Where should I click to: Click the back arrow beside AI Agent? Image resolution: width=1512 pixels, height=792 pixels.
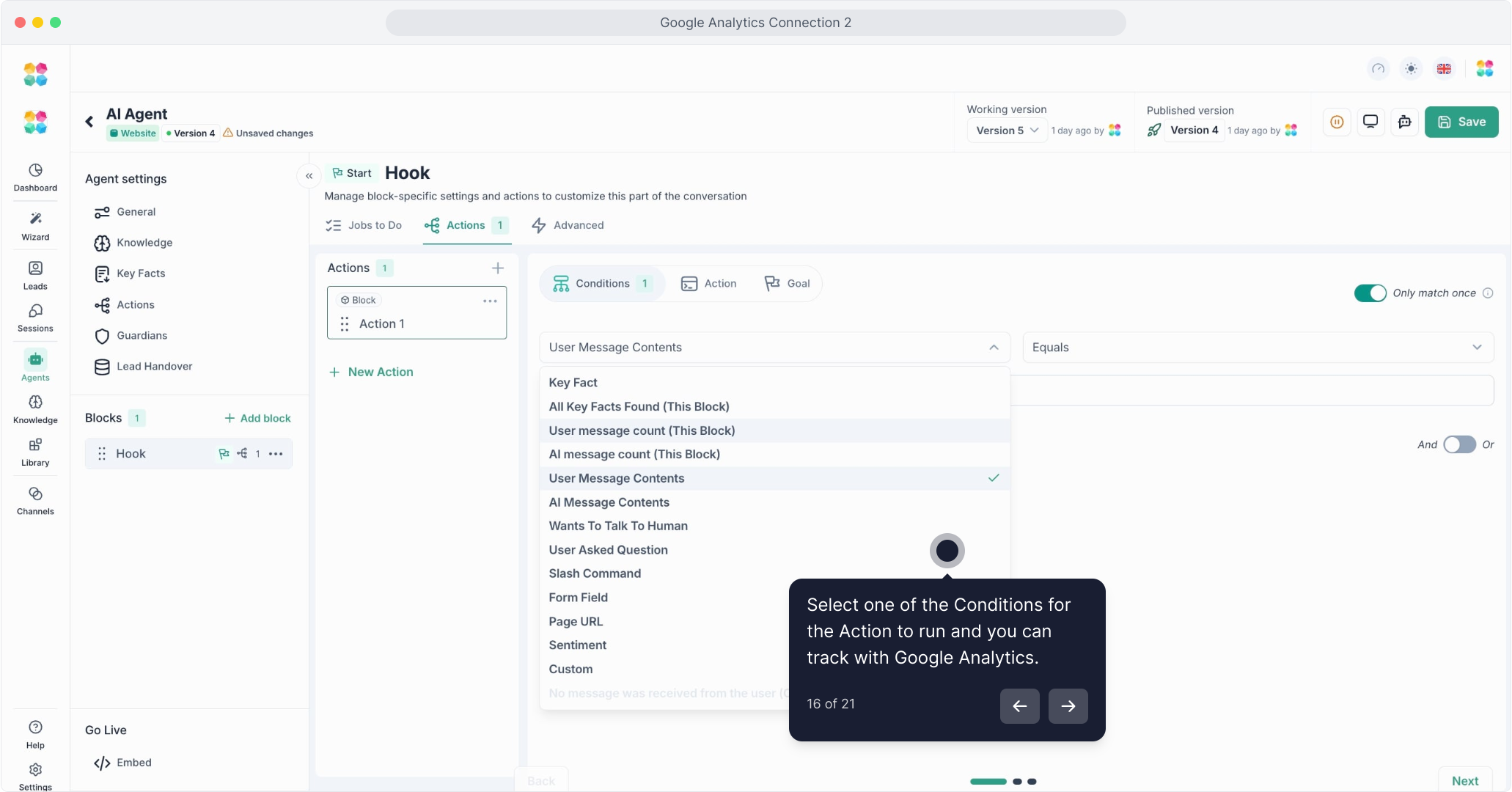[x=89, y=122]
